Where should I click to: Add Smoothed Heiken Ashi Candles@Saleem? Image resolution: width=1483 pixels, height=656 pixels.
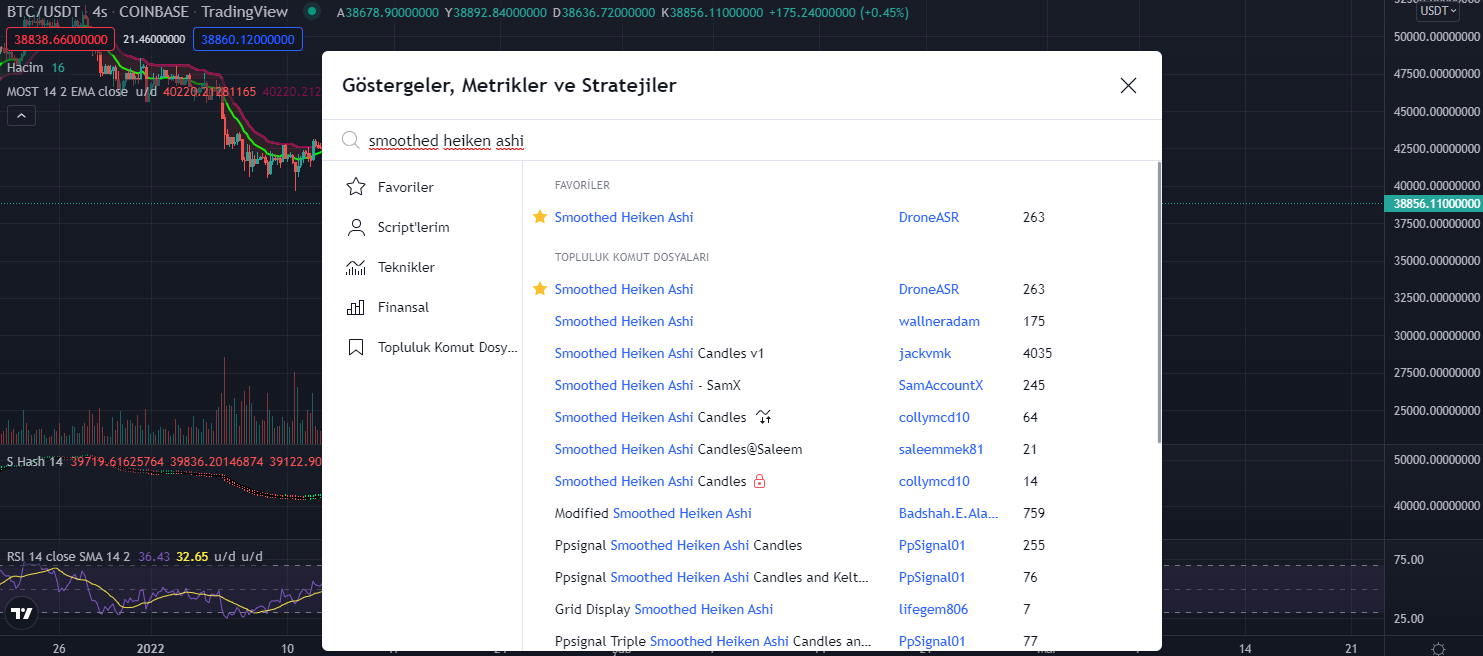[x=678, y=449]
